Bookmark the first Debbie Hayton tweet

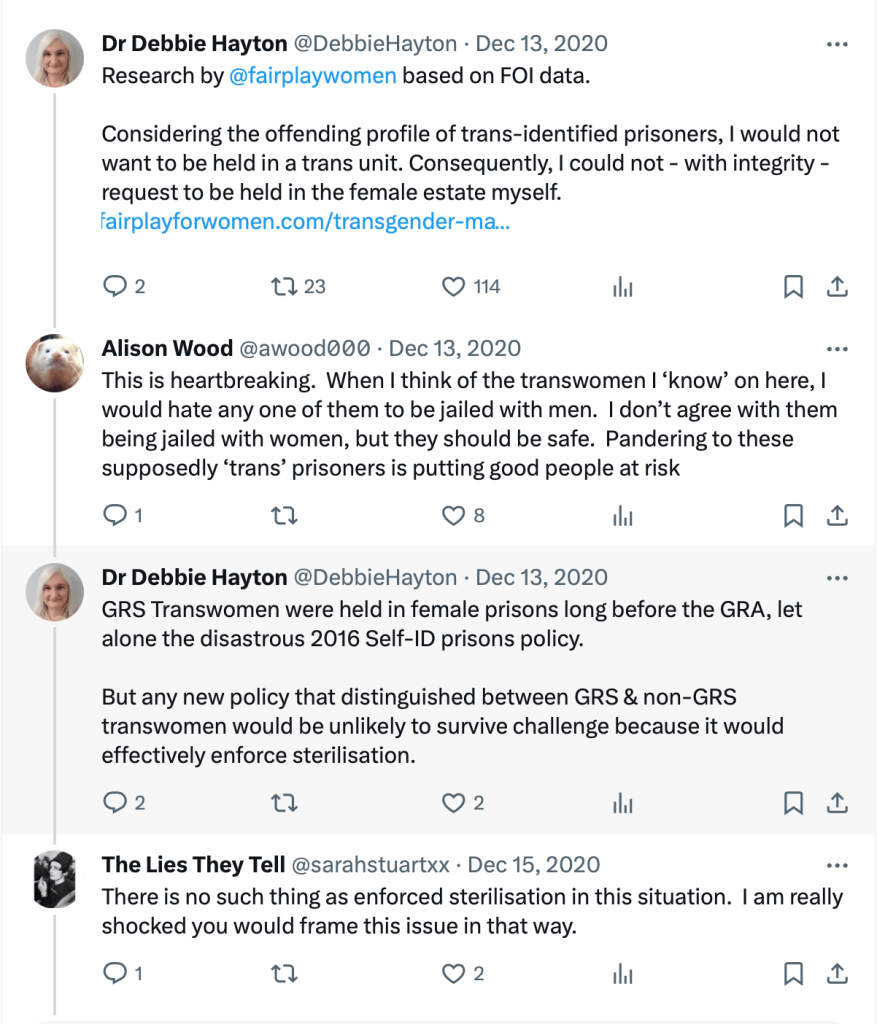tap(793, 287)
